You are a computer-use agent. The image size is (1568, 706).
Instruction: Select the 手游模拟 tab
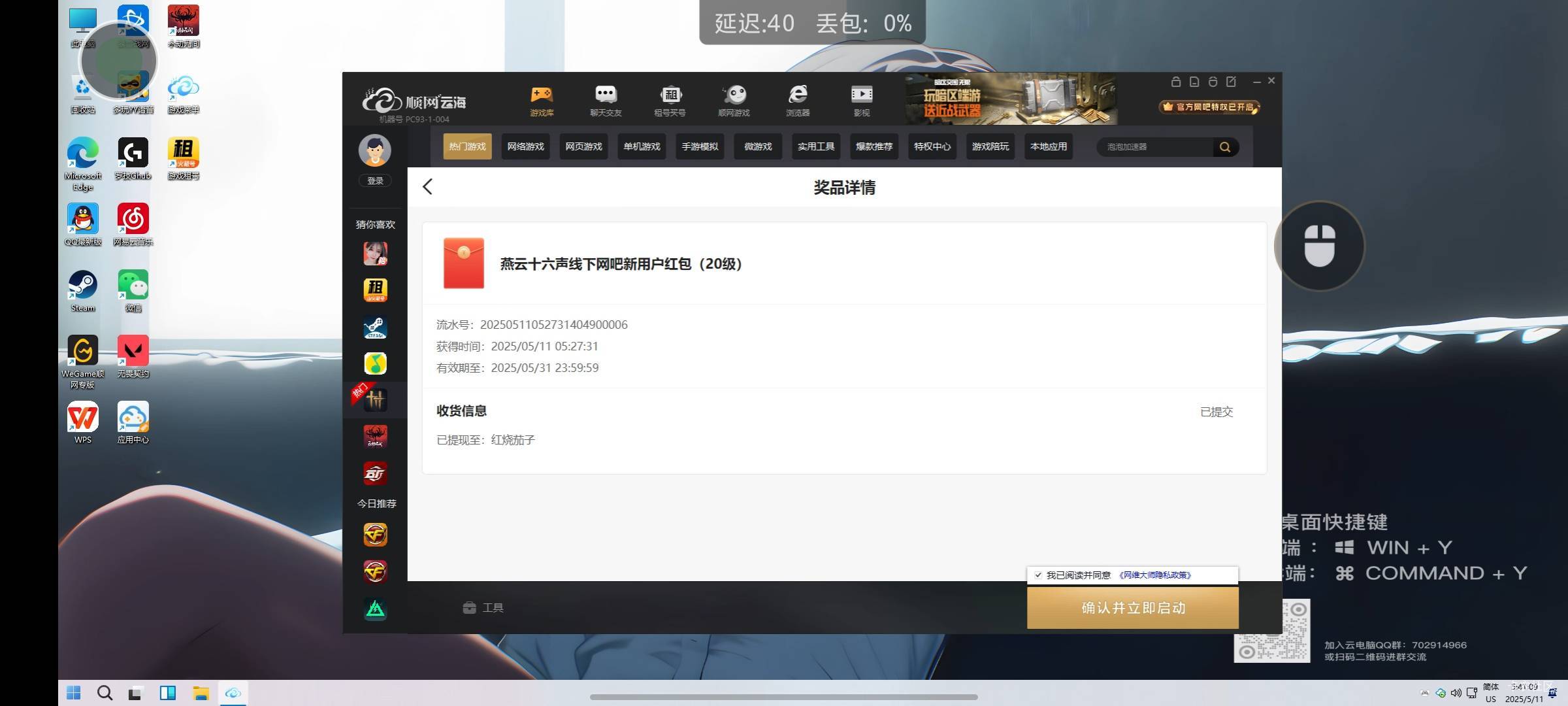(700, 146)
